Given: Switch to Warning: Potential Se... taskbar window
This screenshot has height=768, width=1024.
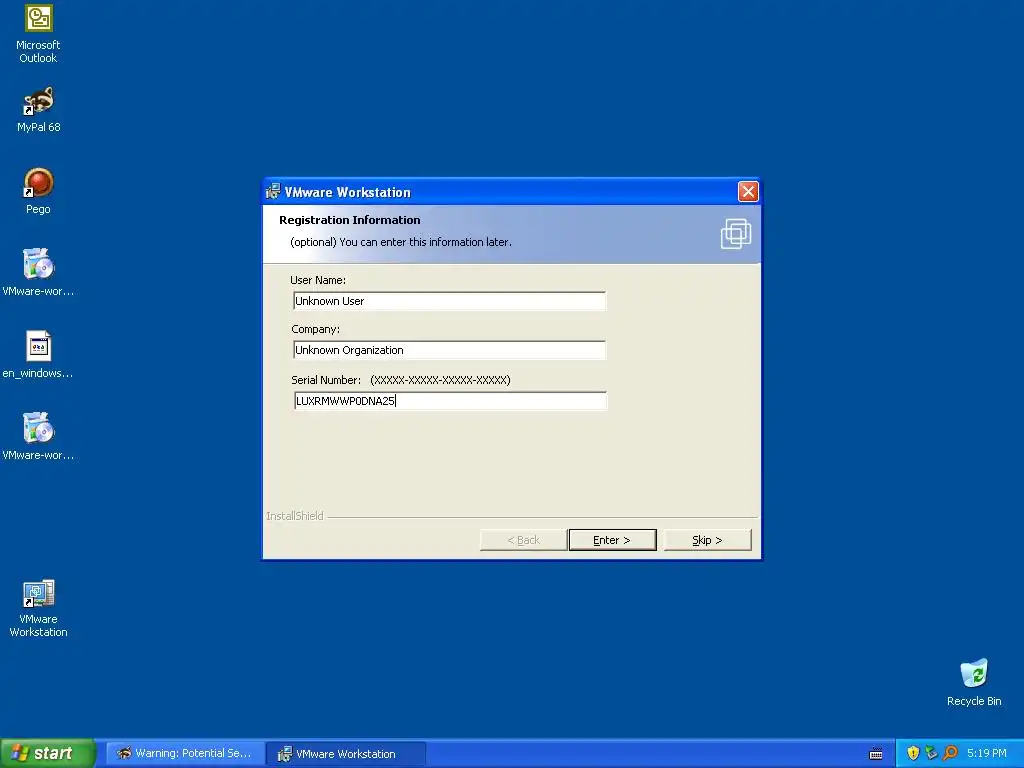Looking at the screenshot, I should click(x=185, y=754).
